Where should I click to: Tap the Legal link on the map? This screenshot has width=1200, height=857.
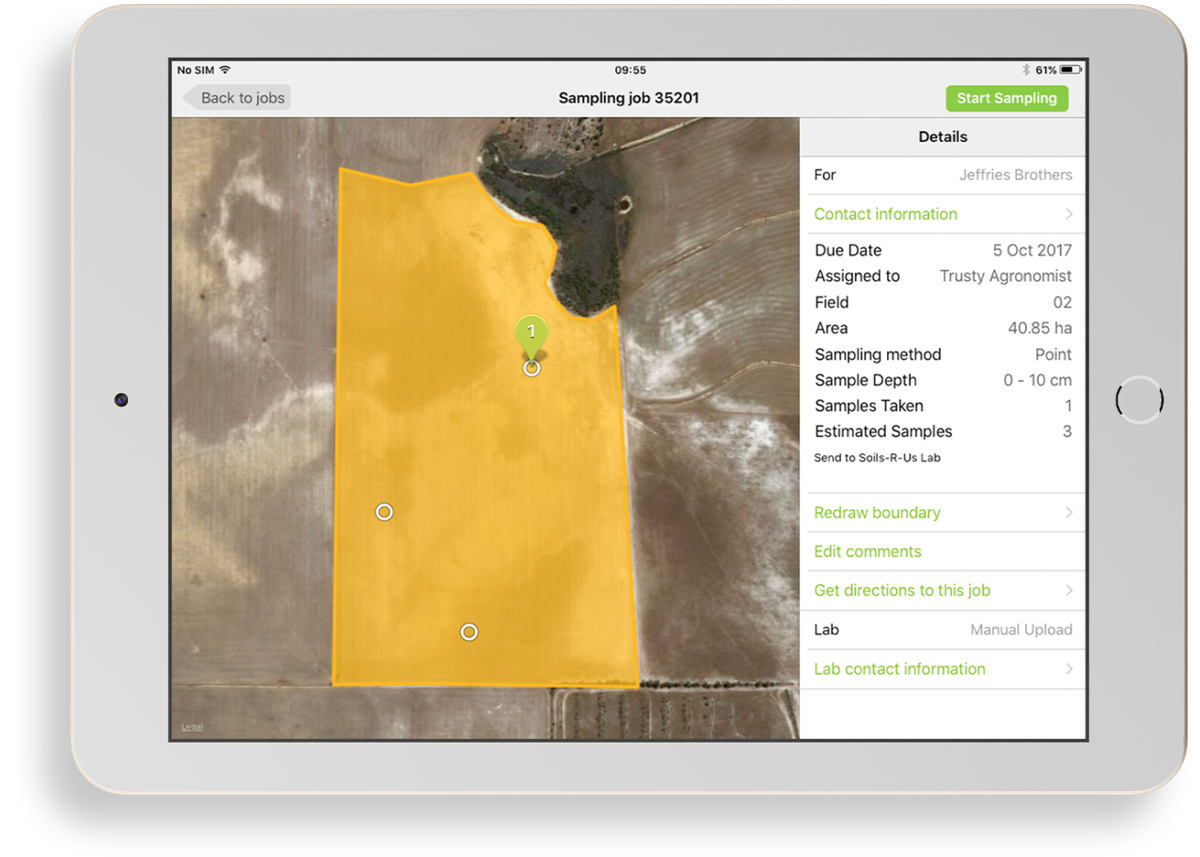click(x=192, y=727)
